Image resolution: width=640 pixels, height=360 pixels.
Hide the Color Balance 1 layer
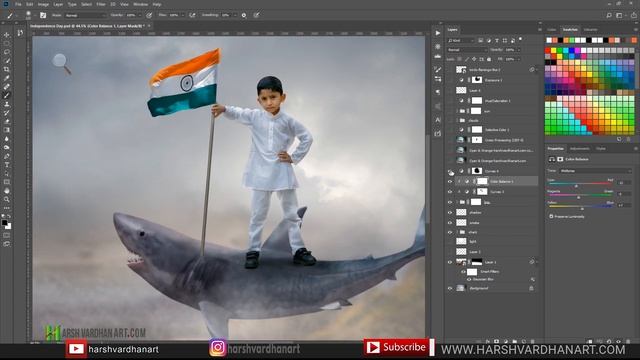click(450, 181)
